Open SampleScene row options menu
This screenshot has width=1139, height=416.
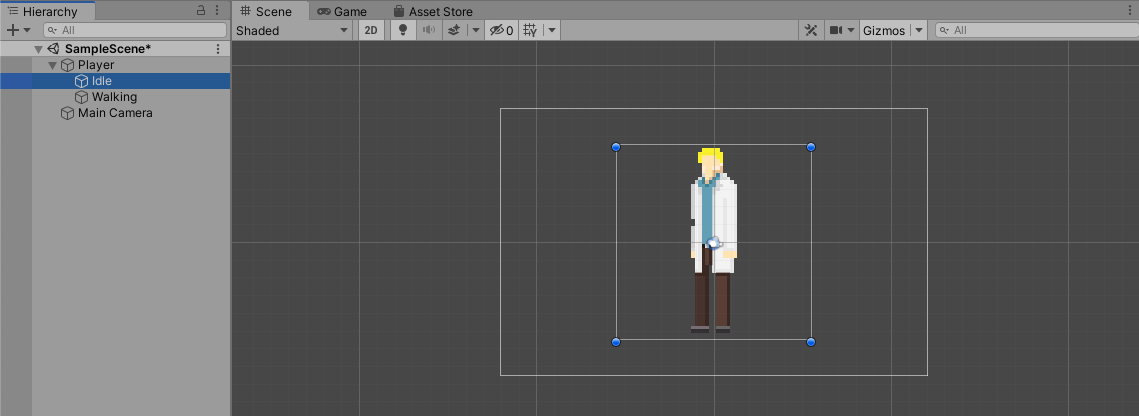click(218, 49)
